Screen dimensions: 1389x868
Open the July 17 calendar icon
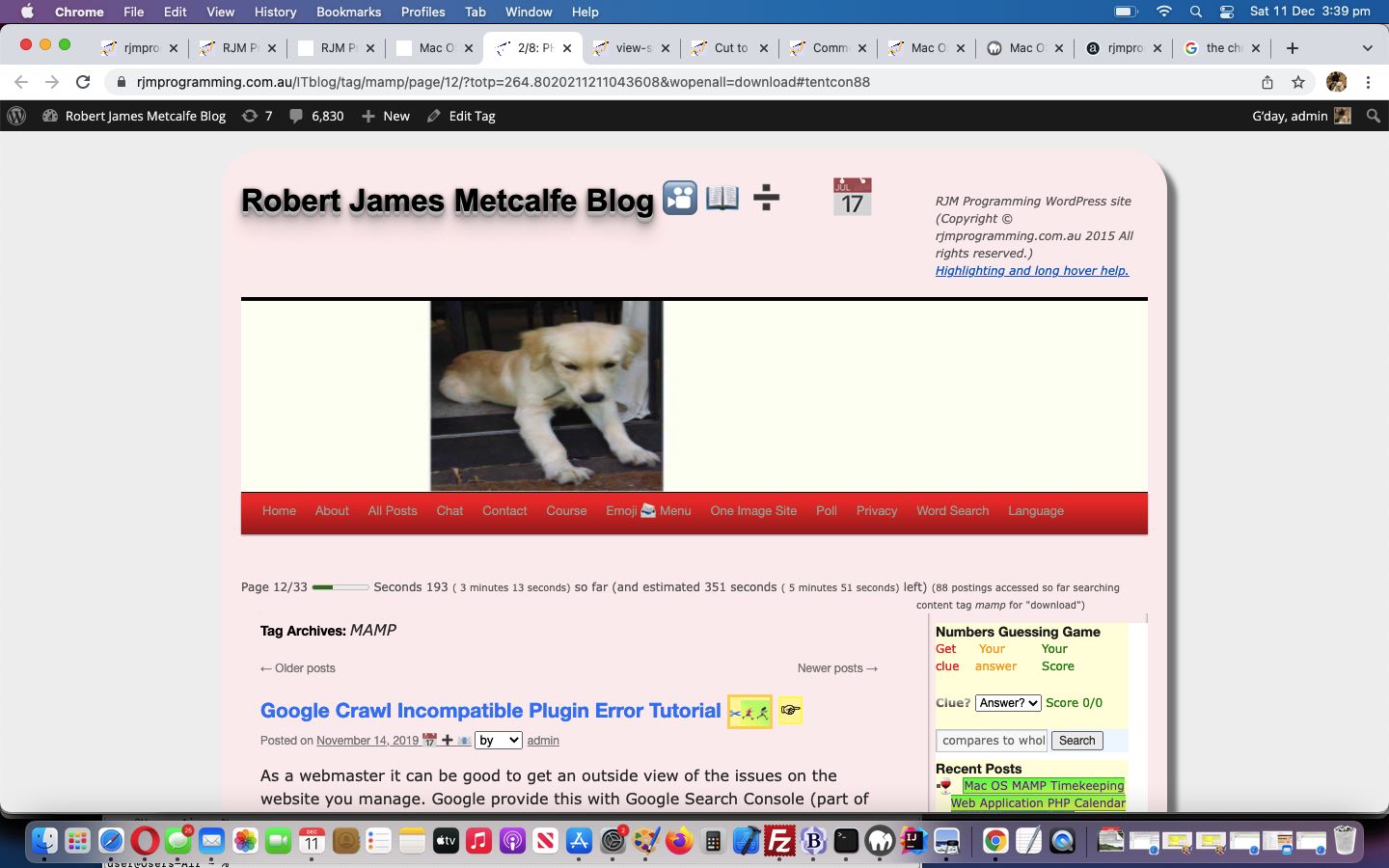click(x=852, y=197)
